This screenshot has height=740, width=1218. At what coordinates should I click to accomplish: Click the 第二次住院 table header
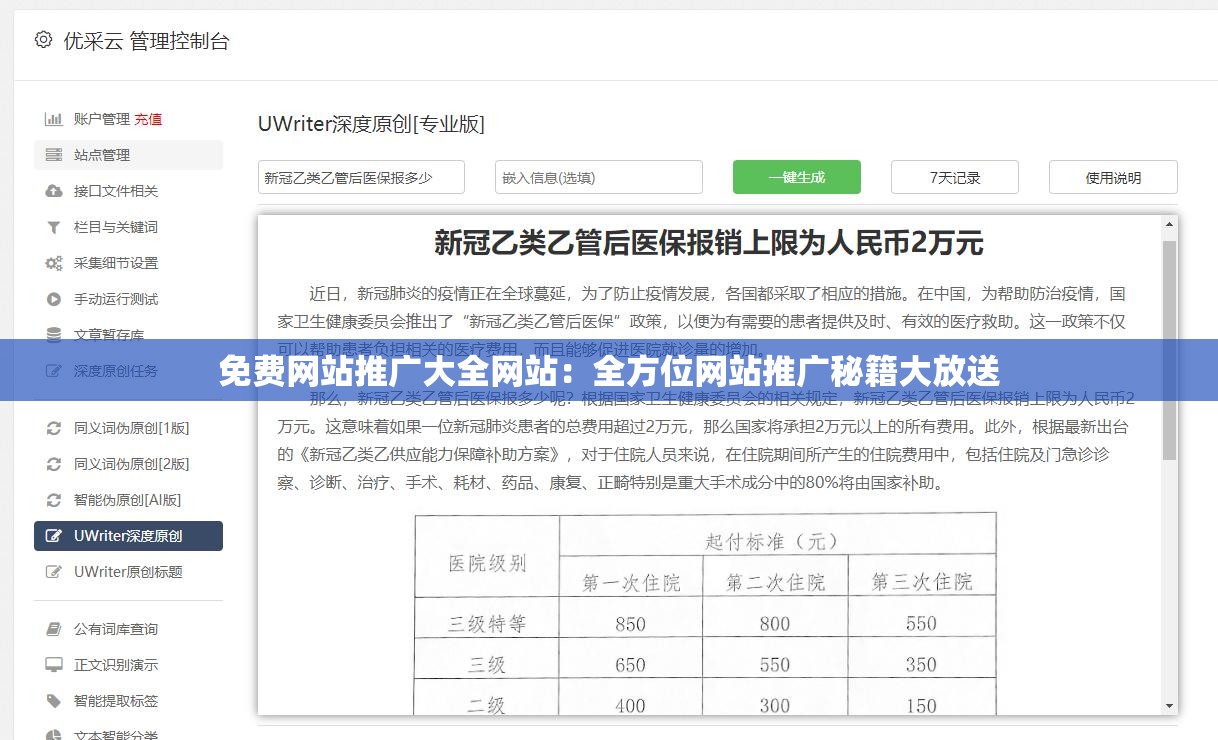[775, 582]
